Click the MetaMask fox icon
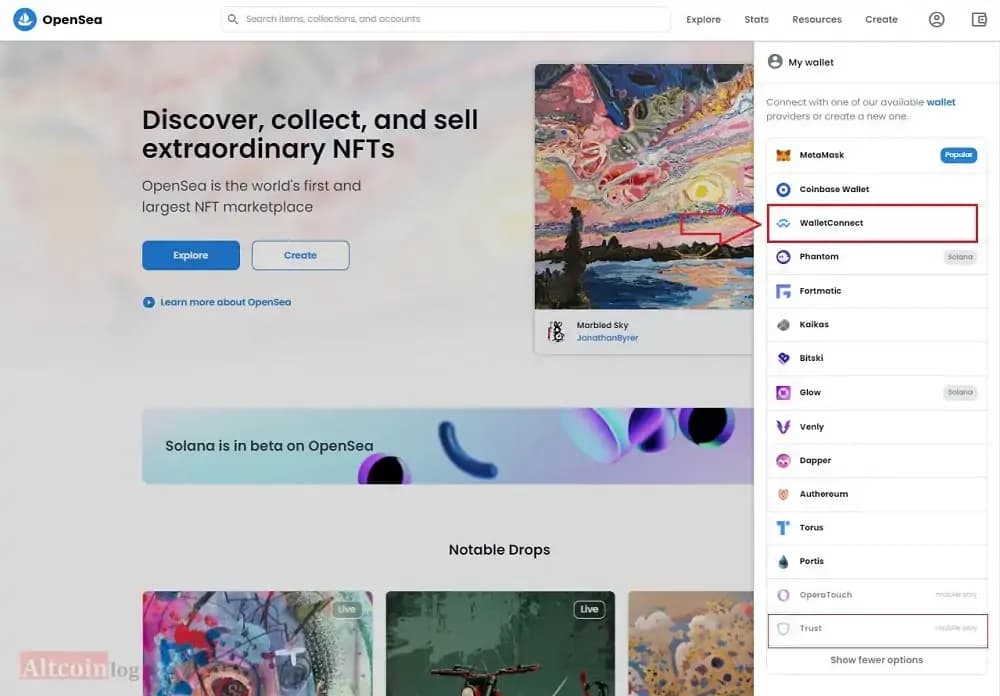This screenshot has height=696, width=1000. coord(783,155)
